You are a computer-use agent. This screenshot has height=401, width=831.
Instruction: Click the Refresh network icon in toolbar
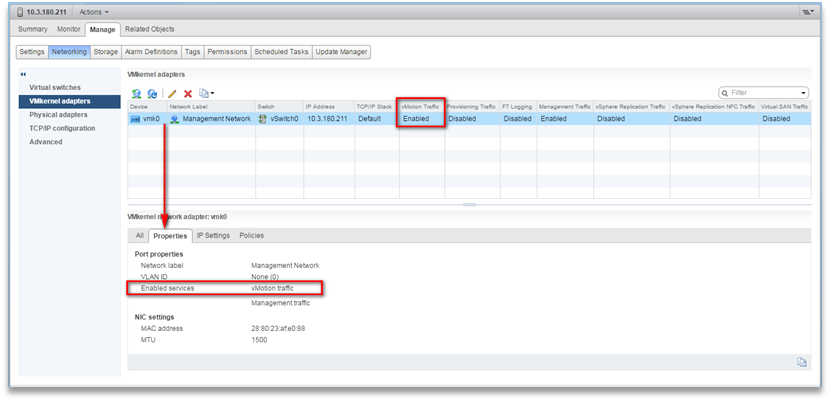[152, 93]
